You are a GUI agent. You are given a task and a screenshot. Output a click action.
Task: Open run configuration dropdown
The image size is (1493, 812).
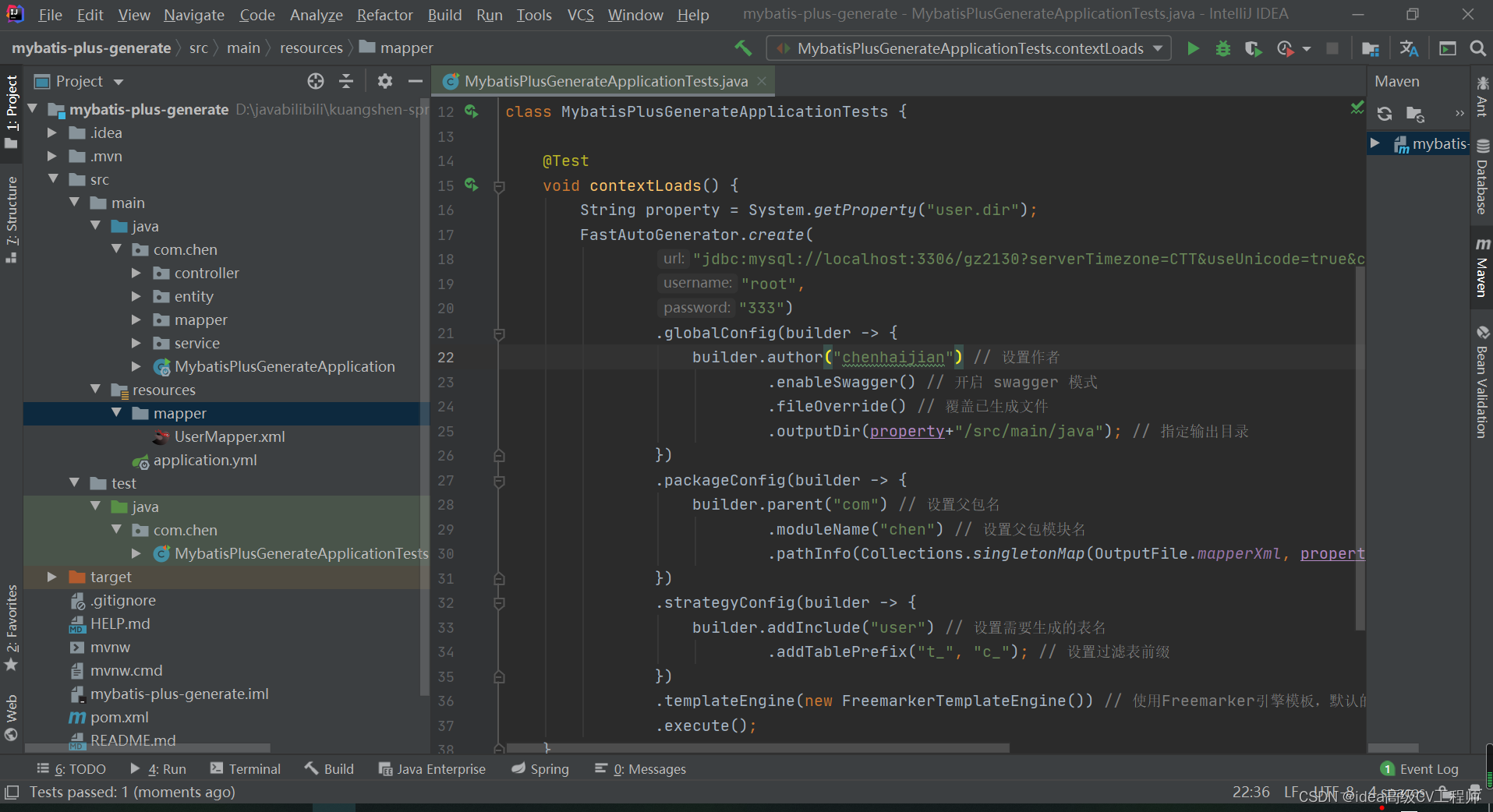click(x=1158, y=48)
